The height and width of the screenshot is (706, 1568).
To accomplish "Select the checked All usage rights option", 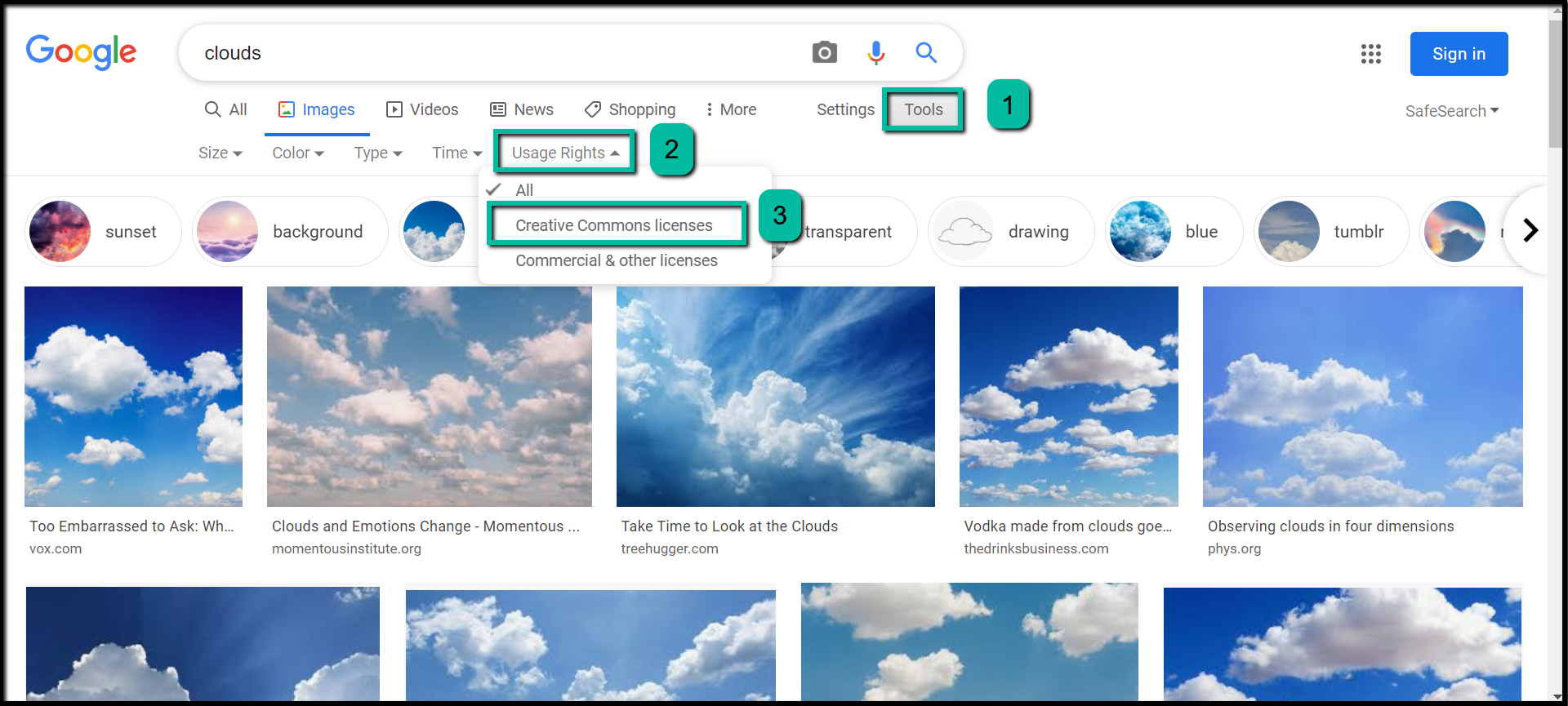I will click(x=523, y=190).
